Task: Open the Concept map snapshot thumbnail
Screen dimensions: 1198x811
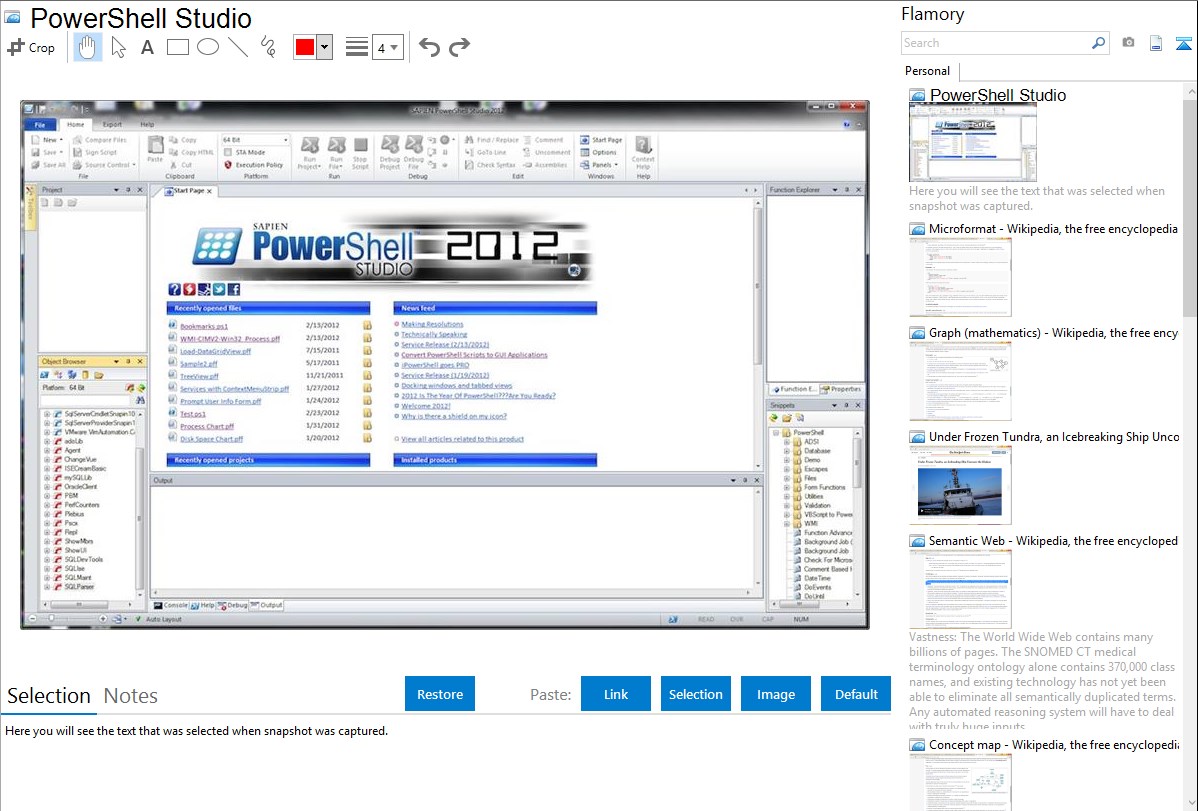Action: tap(960, 782)
